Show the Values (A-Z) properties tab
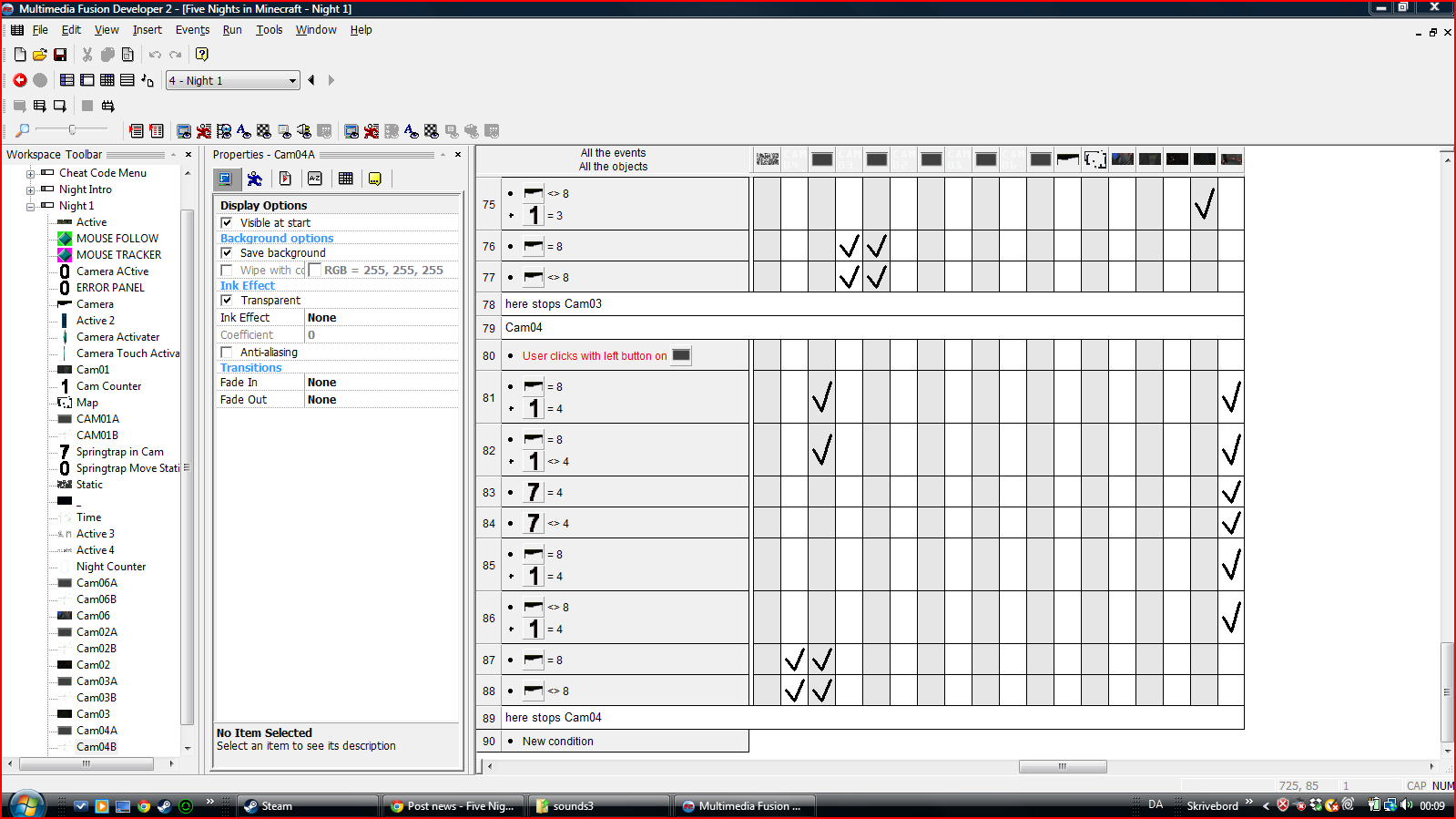The height and width of the screenshot is (819, 1456). point(315,179)
